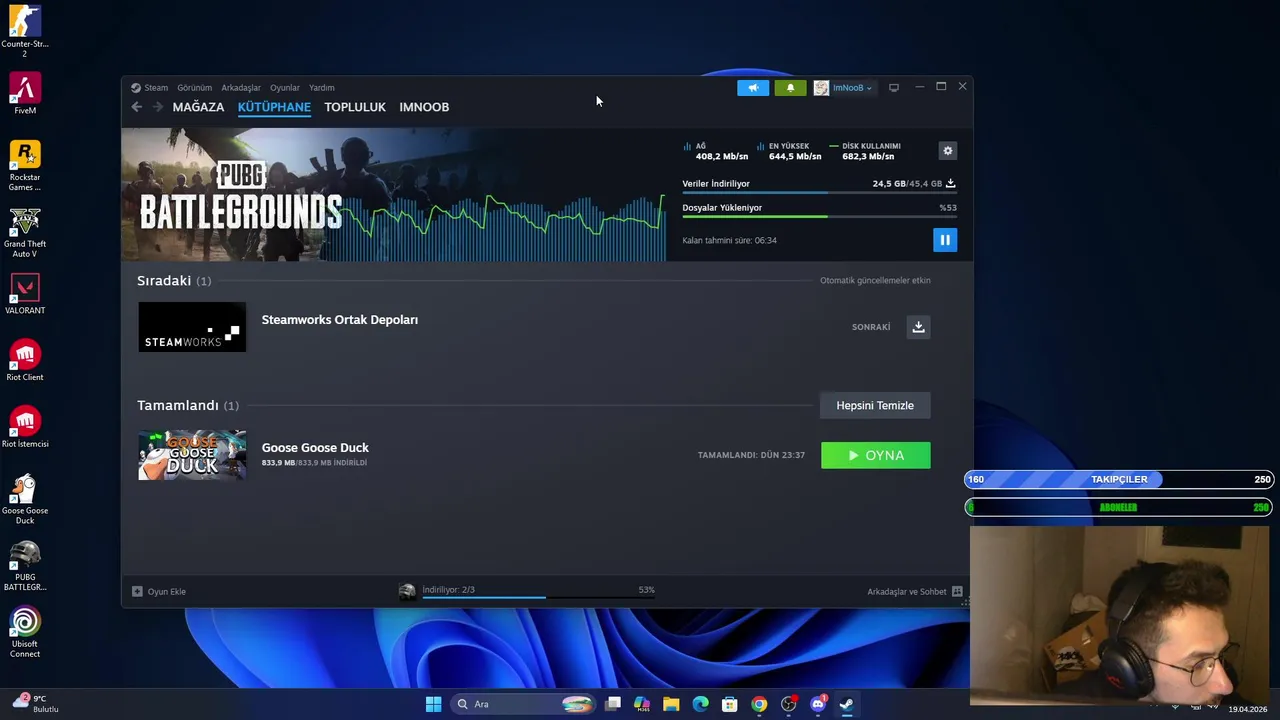Open Steam notifications bell
The width and height of the screenshot is (1280, 720).
click(790, 88)
